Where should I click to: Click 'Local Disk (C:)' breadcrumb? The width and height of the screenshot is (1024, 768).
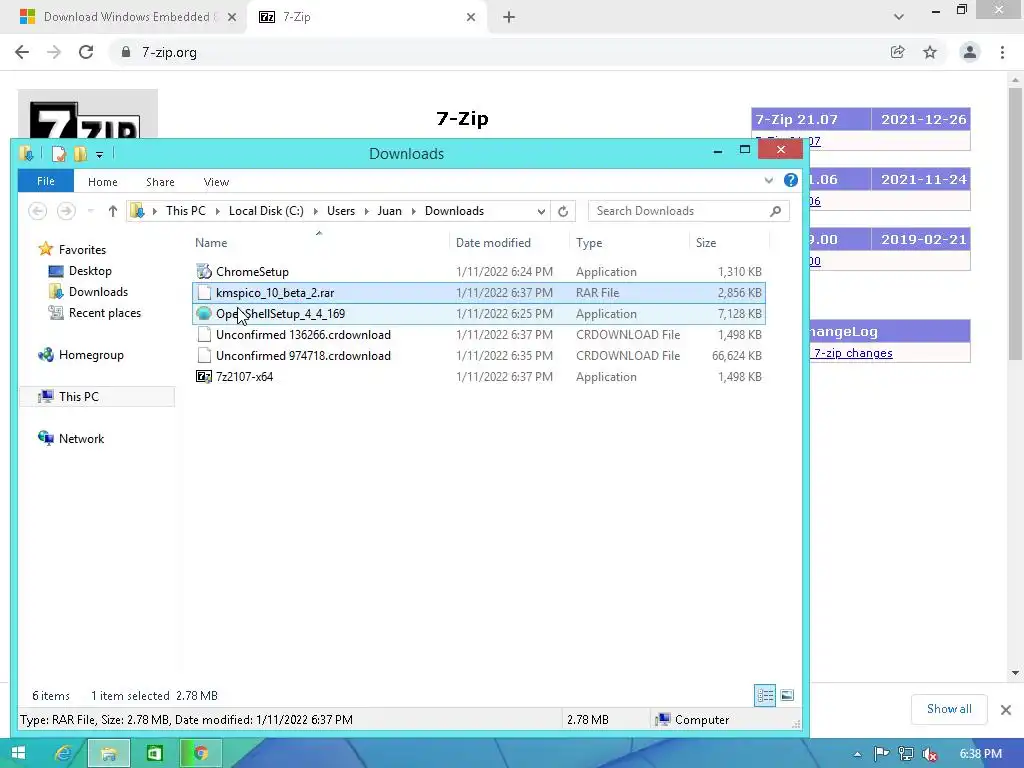(266, 211)
